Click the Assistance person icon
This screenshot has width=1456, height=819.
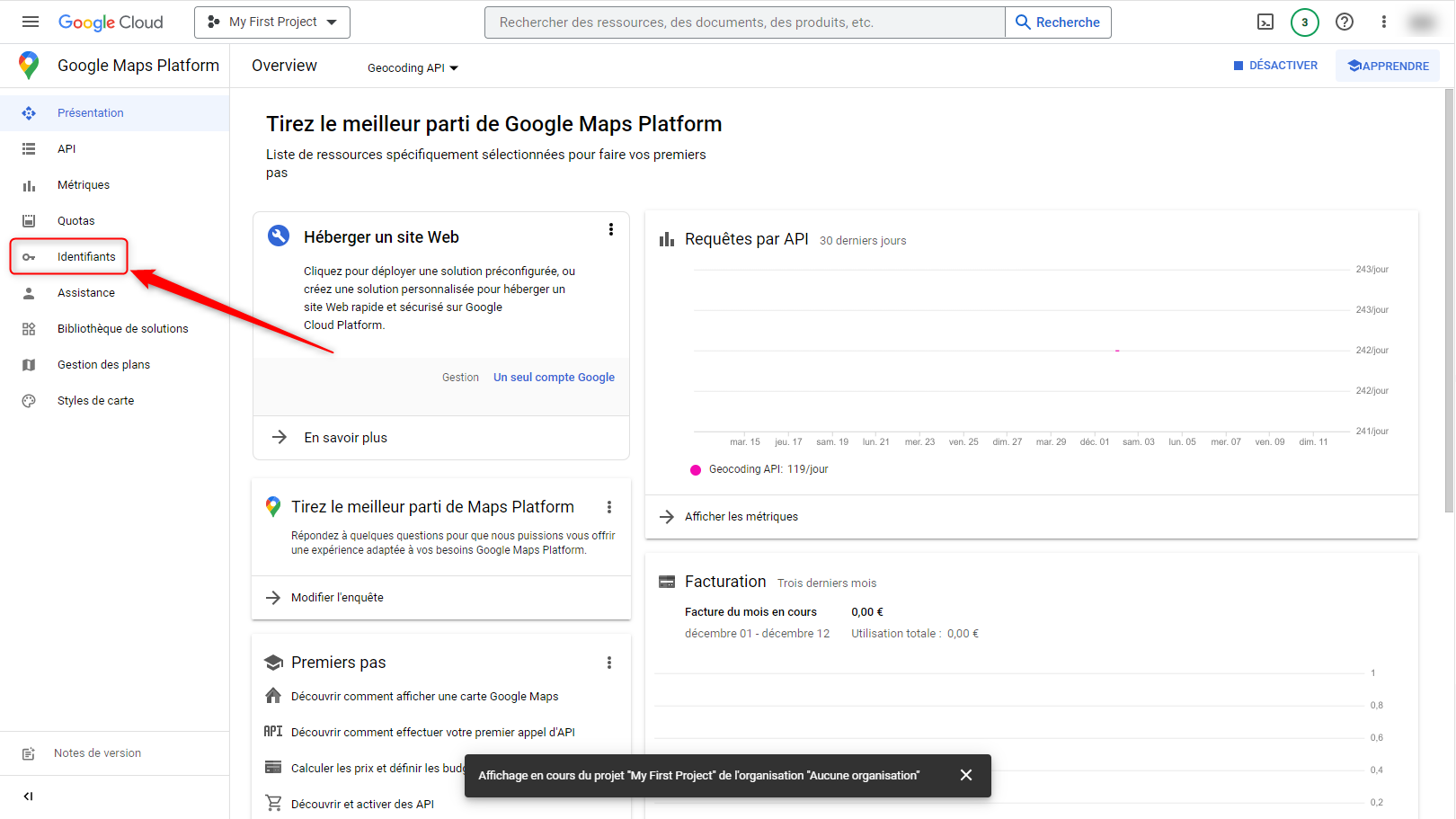click(x=29, y=293)
